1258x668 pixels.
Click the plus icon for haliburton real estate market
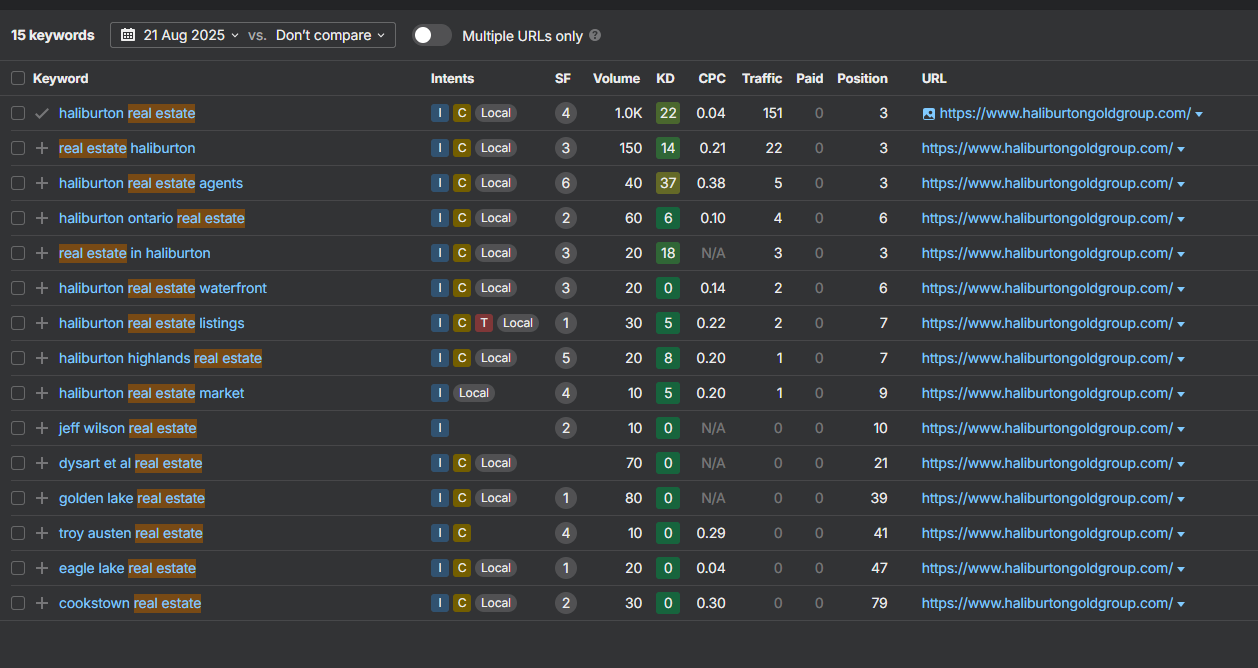point(41,393)
